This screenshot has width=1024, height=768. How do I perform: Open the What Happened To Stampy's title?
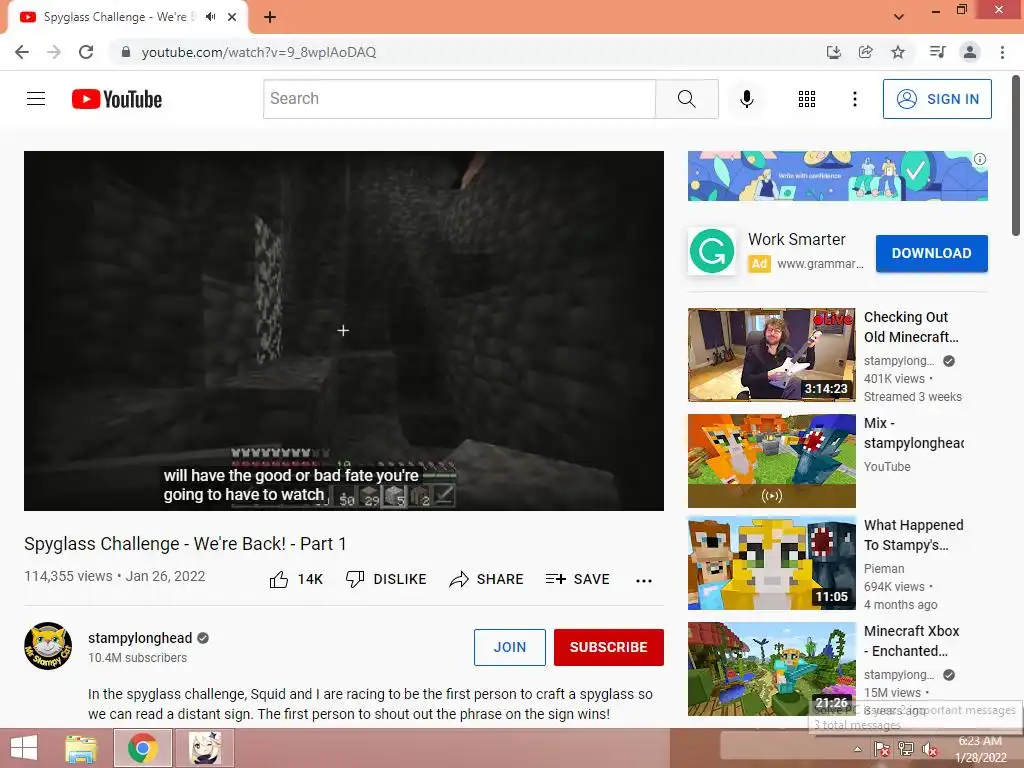[913, 535]
